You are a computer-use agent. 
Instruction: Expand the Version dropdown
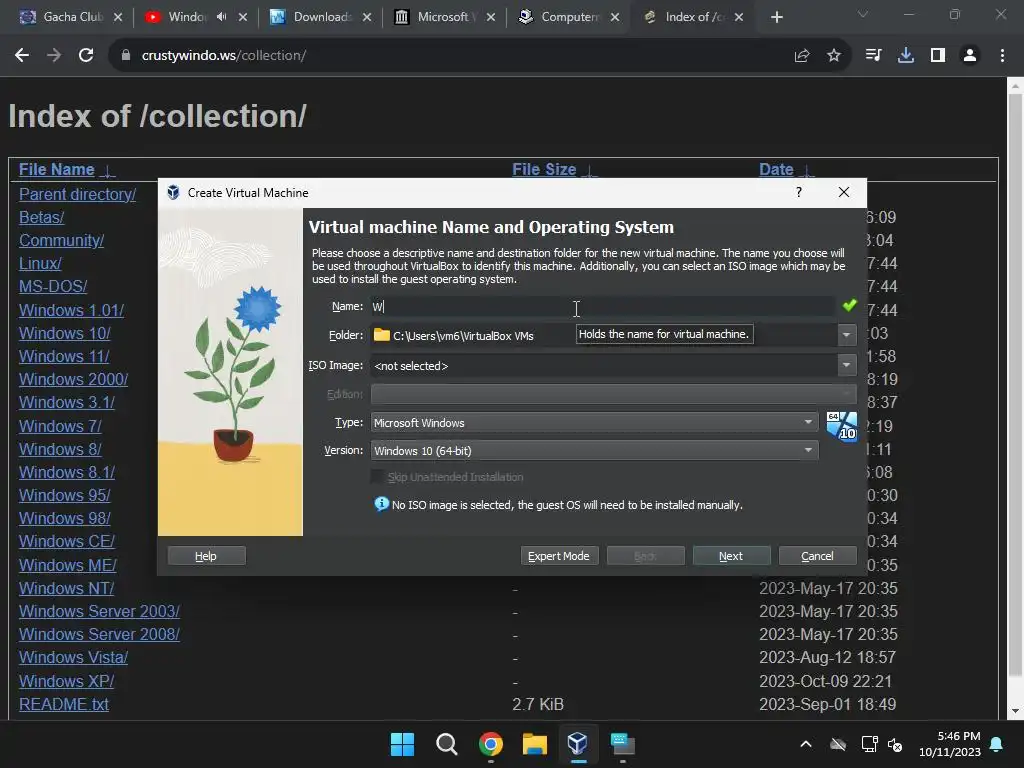pos(808,451)
